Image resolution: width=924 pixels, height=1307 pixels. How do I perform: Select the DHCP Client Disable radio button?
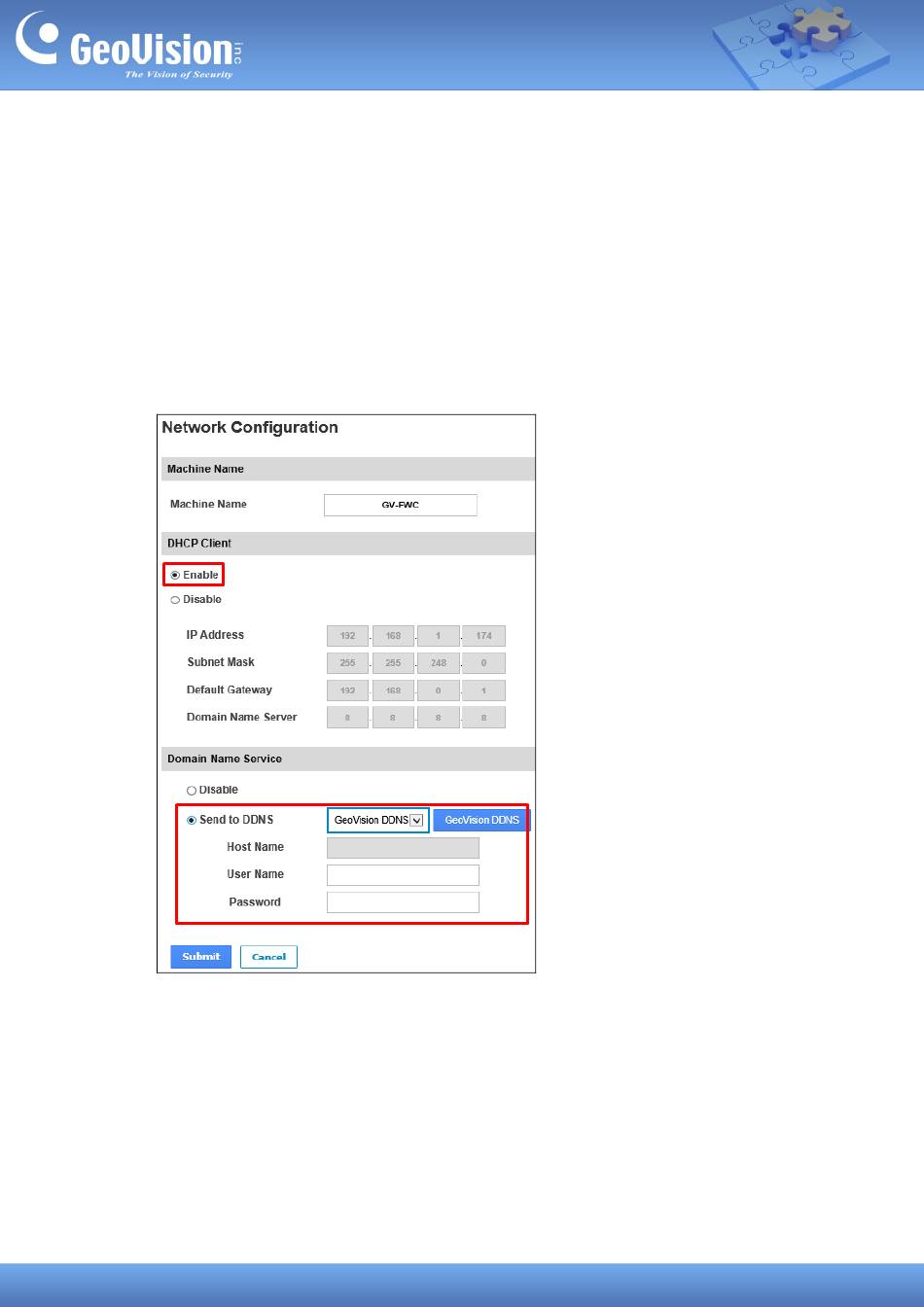[x=176, y=600]
